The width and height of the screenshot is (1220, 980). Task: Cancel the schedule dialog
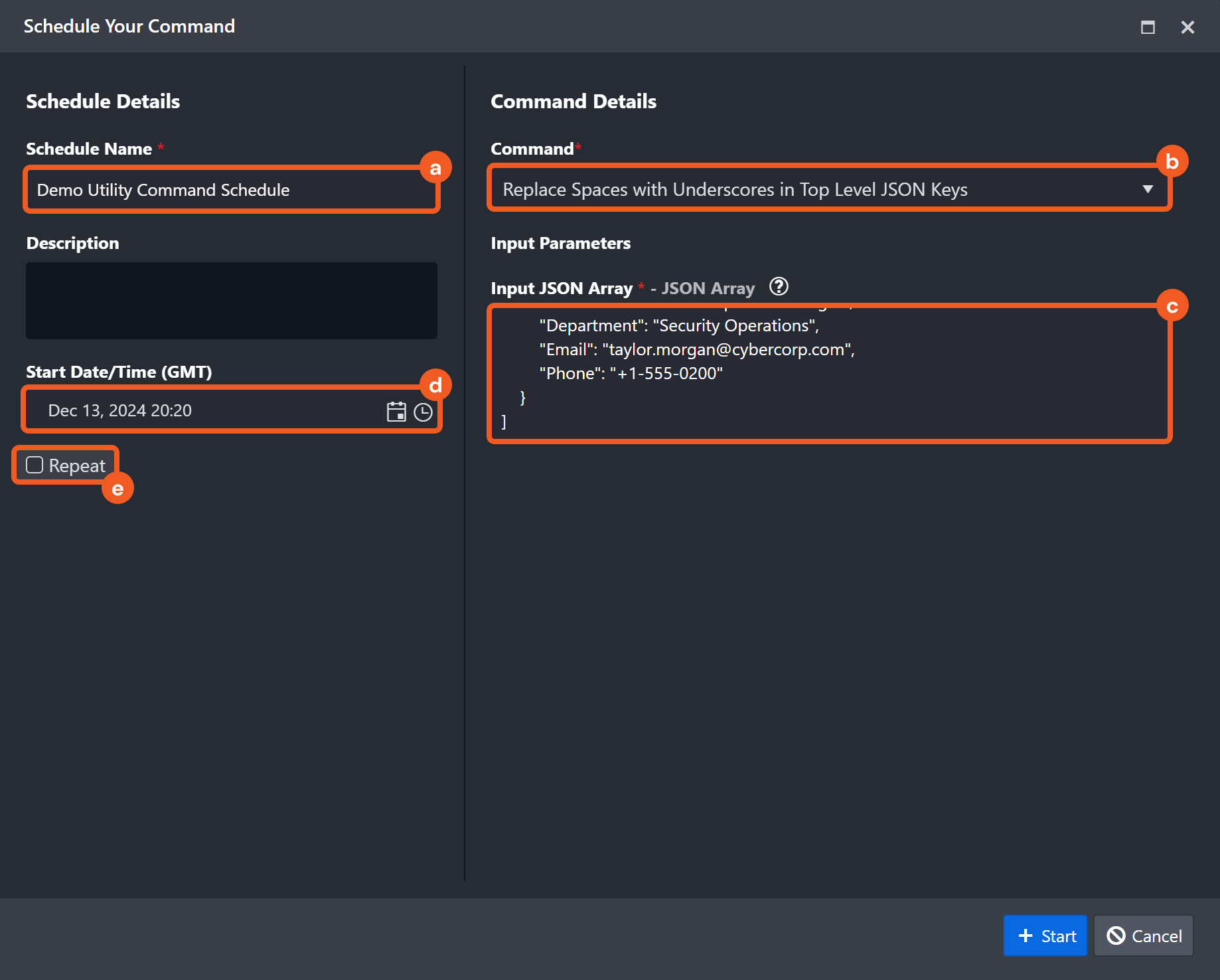(1143, 936)
